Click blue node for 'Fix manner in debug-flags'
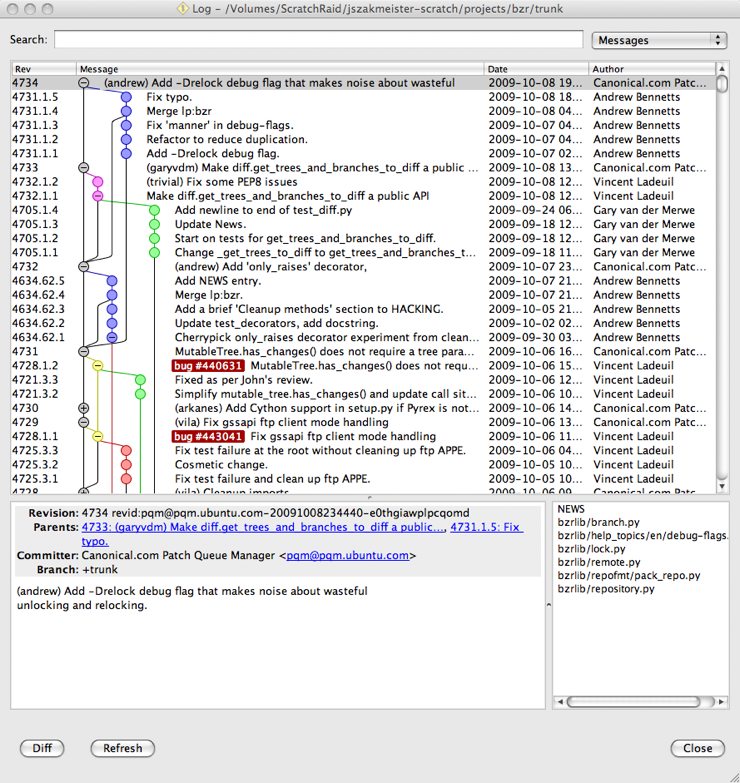Viewport: 740px width, 783px height. pos(126,125)
